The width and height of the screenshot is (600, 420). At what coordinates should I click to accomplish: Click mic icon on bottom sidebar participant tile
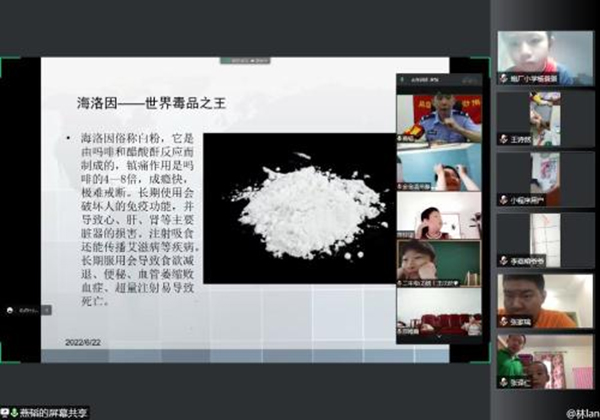click(x=504, y=382)
